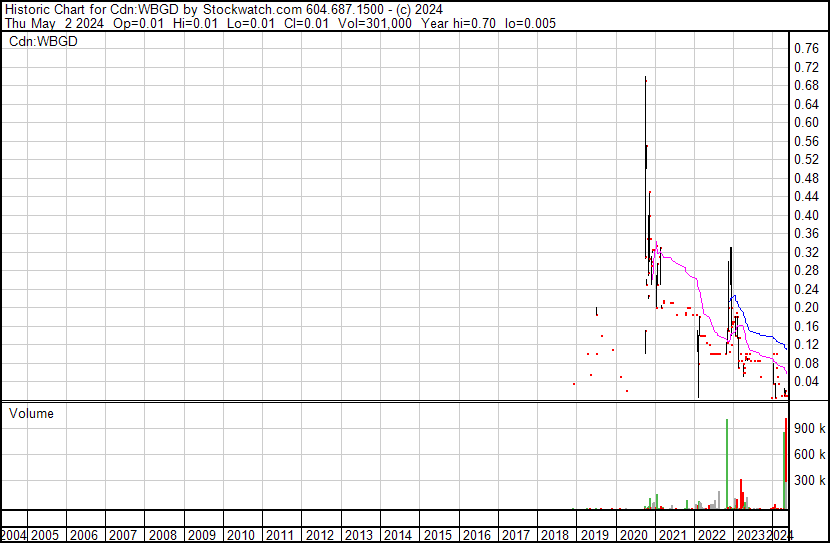Click the 0.40 price axis label
830x543 pixels.
click(806, 215)
